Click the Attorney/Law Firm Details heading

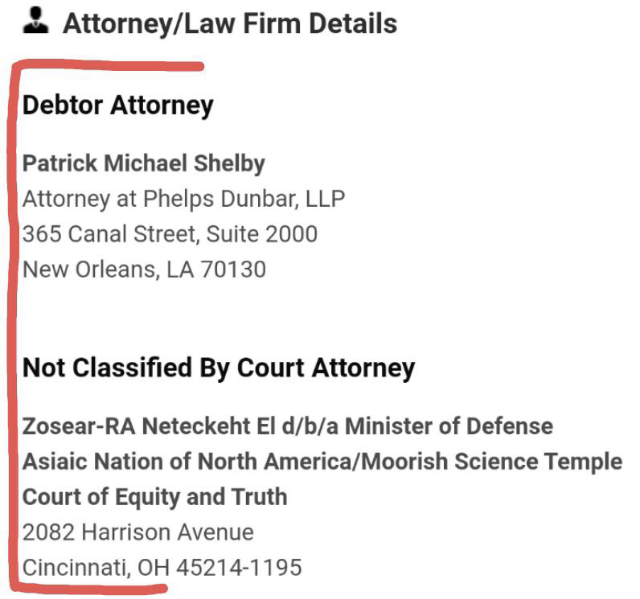230,24
